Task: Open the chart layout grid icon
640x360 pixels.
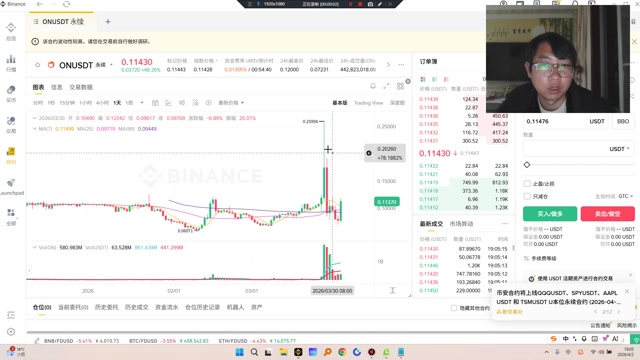Action: point(400,86)
